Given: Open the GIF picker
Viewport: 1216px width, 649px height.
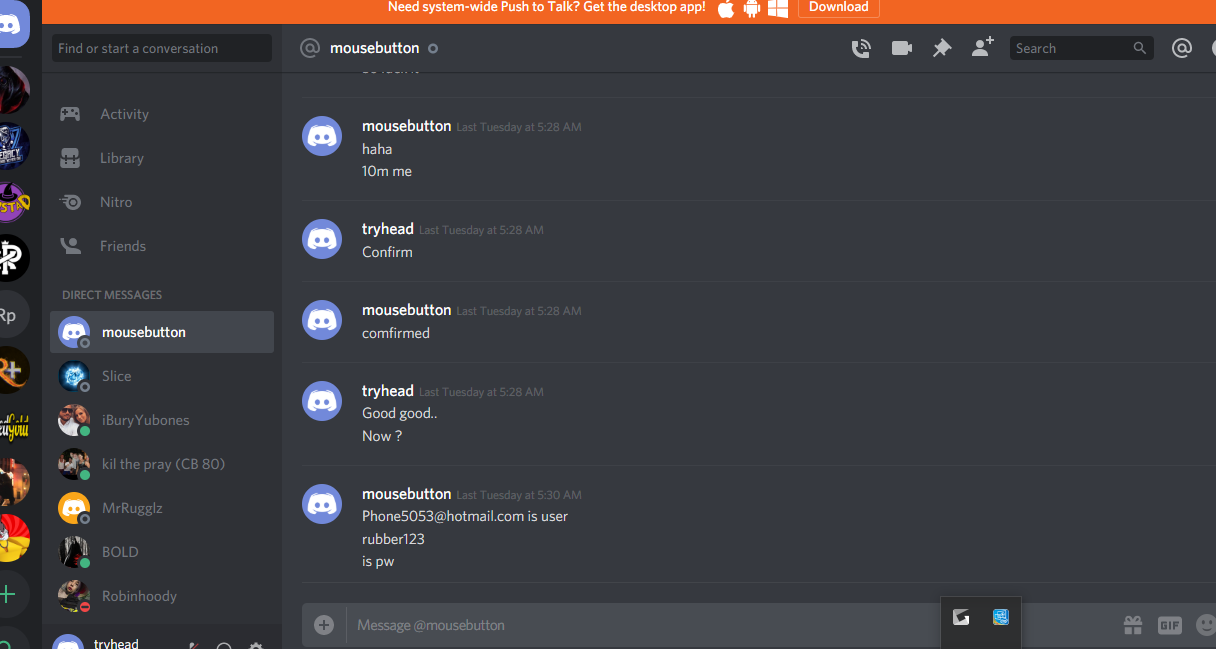Looking at the screenshot, I should 1169,625.
